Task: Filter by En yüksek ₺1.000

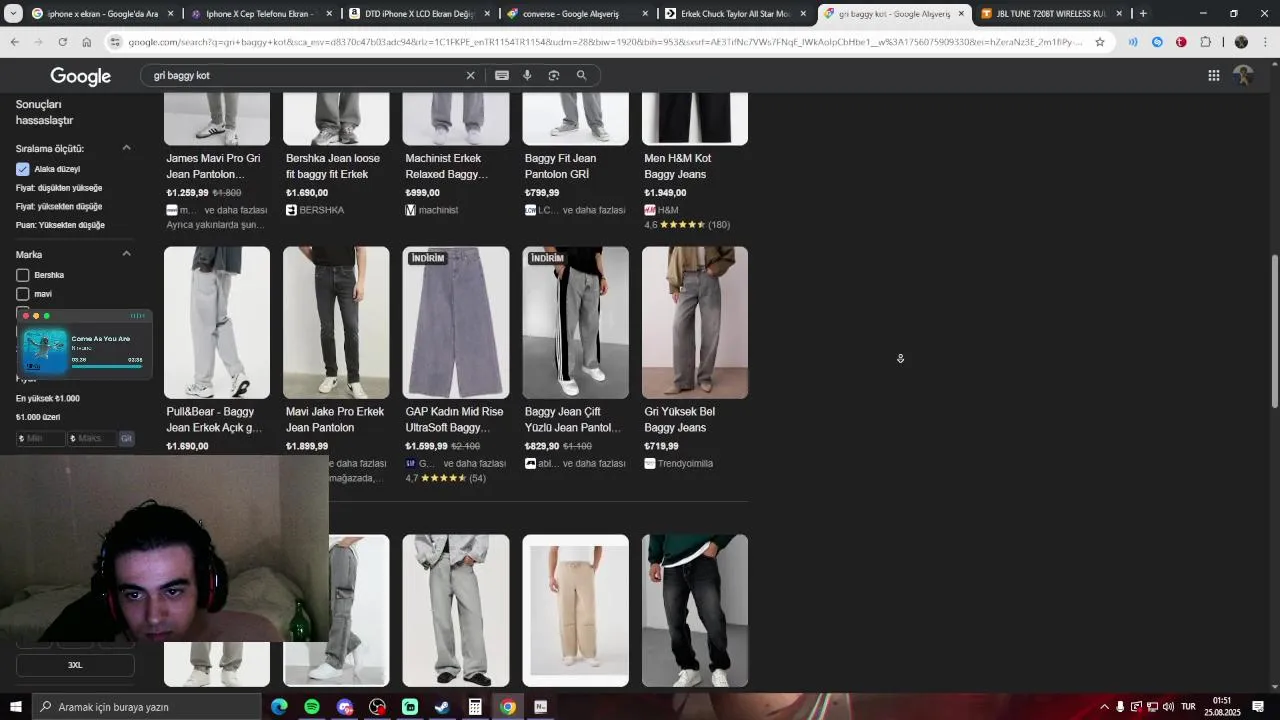Action: pos(48,398)
